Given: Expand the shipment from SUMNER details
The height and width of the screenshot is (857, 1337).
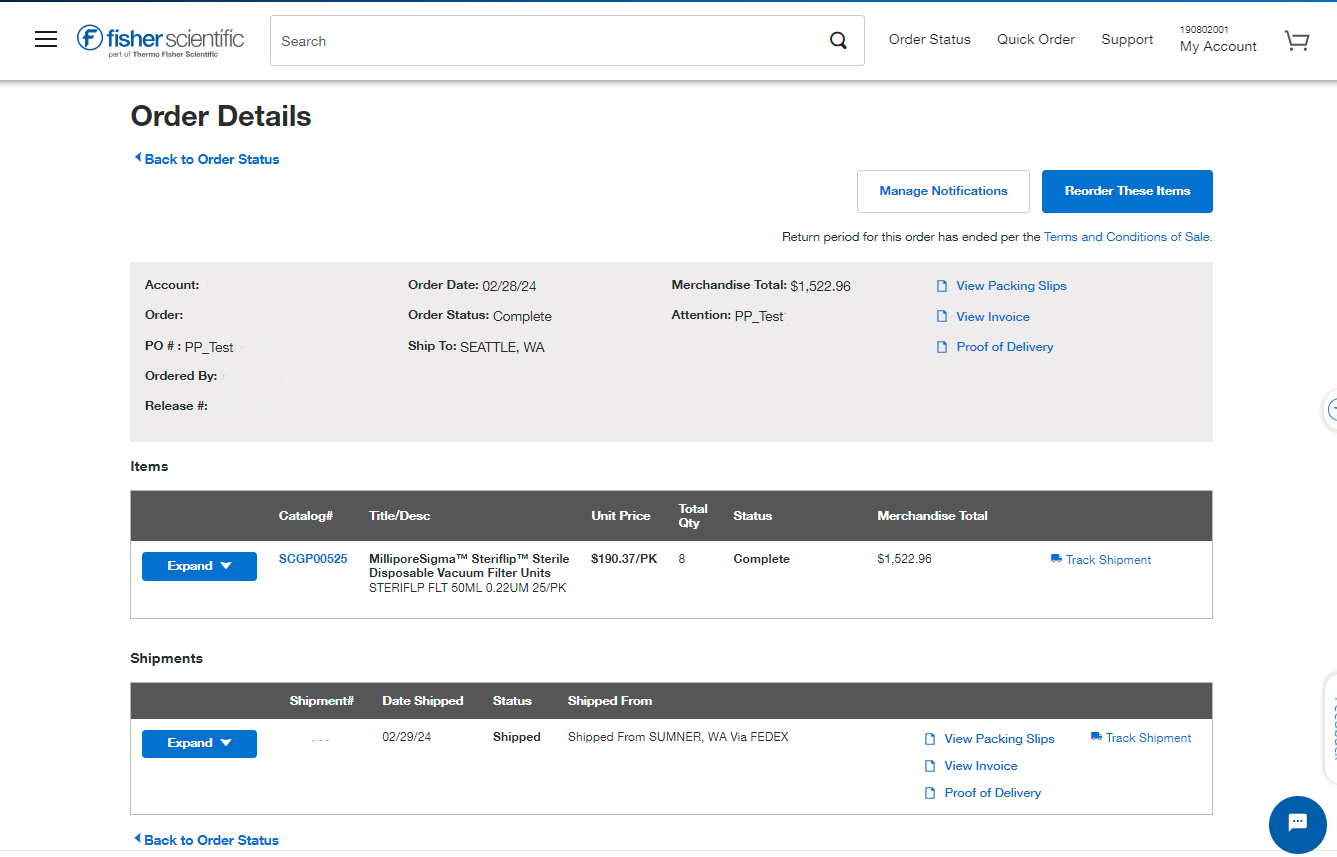Looking at the screenshot, I should point(199,743).
